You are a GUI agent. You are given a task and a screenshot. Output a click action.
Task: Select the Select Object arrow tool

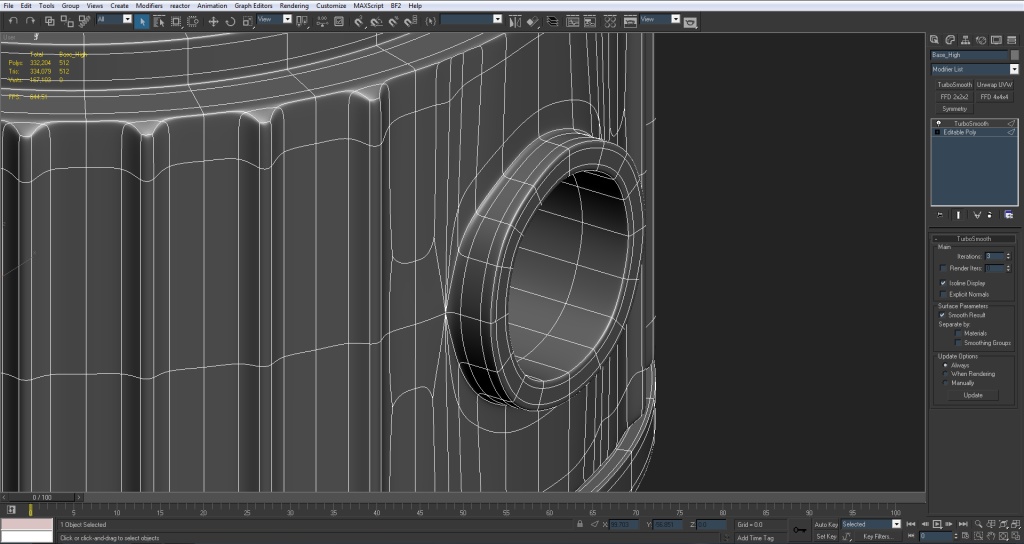[x=142, y=20]
